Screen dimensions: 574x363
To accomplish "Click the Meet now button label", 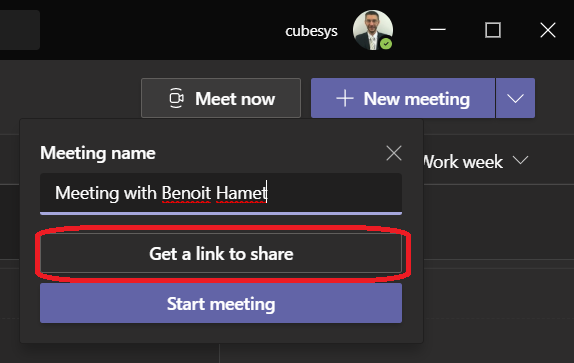I will (x=235, y=98).
